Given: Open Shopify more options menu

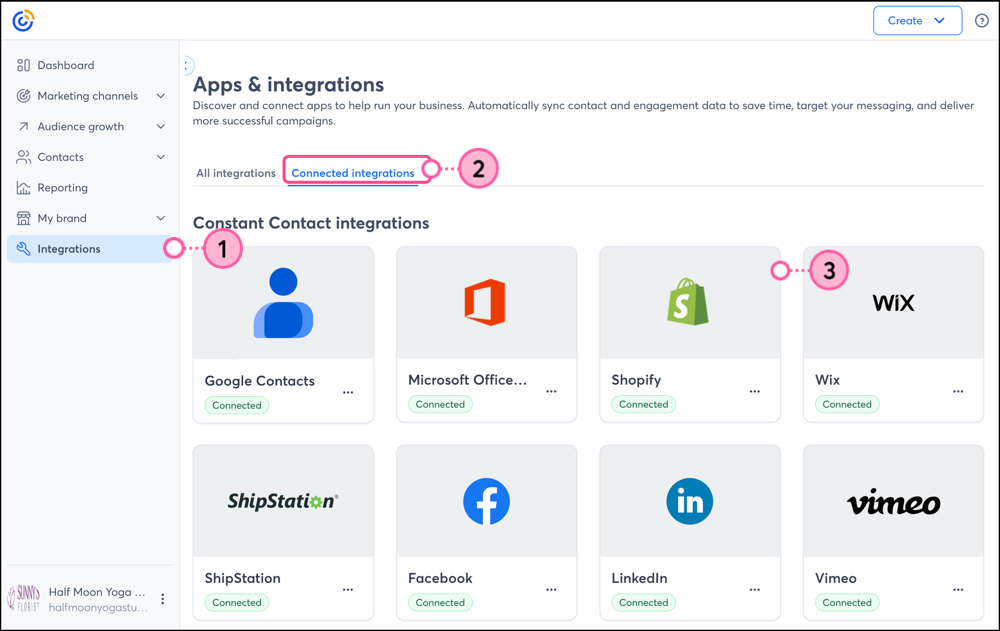Looking at the screenshot, I should (x=754, y=391).
